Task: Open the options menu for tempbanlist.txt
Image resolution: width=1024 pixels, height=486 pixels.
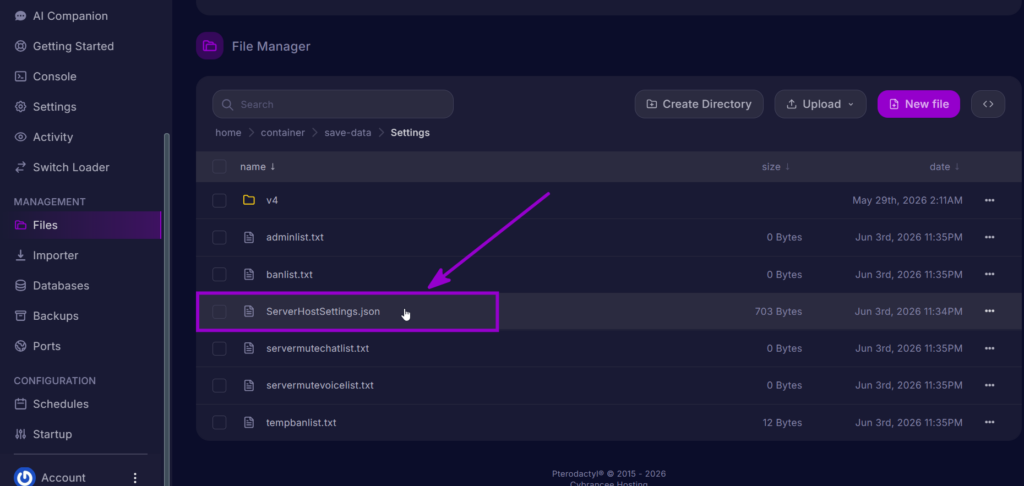Action: click(989, 423)
